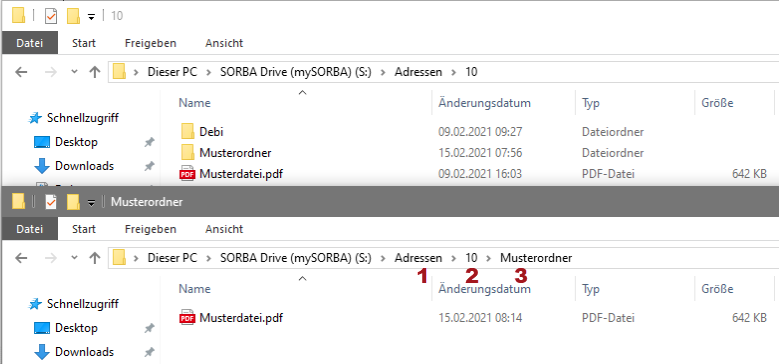Expand chevron after Dieser PC in top window

coord(209,73)
